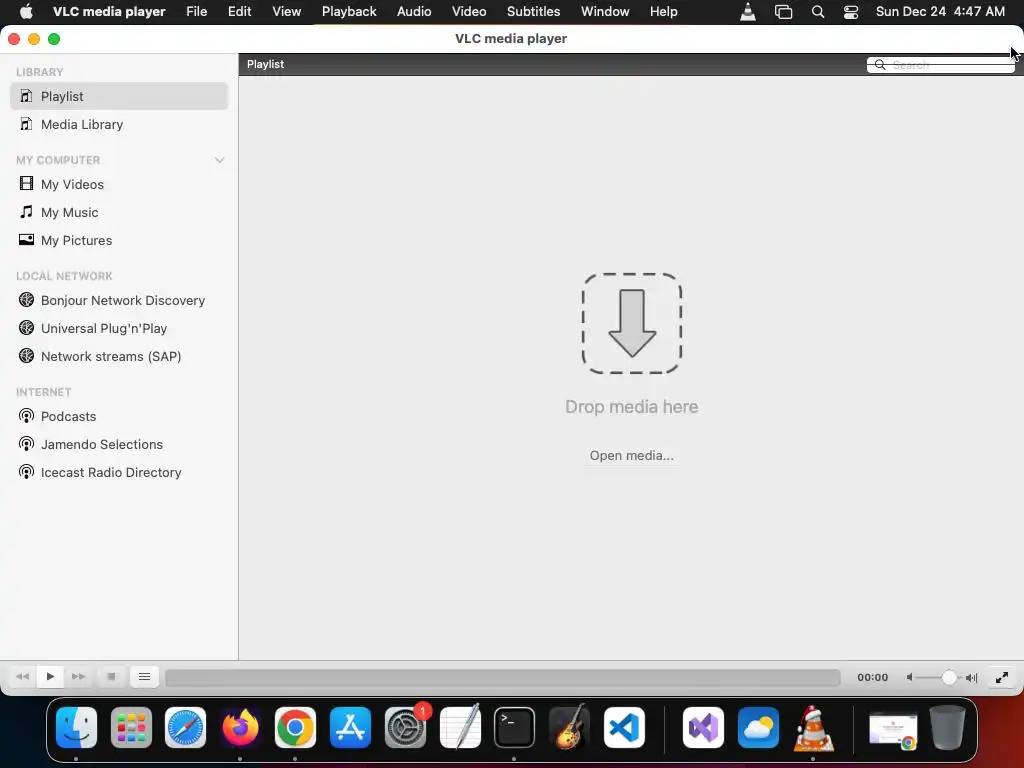
Task: Open the Playback menu
Action: 349,12
